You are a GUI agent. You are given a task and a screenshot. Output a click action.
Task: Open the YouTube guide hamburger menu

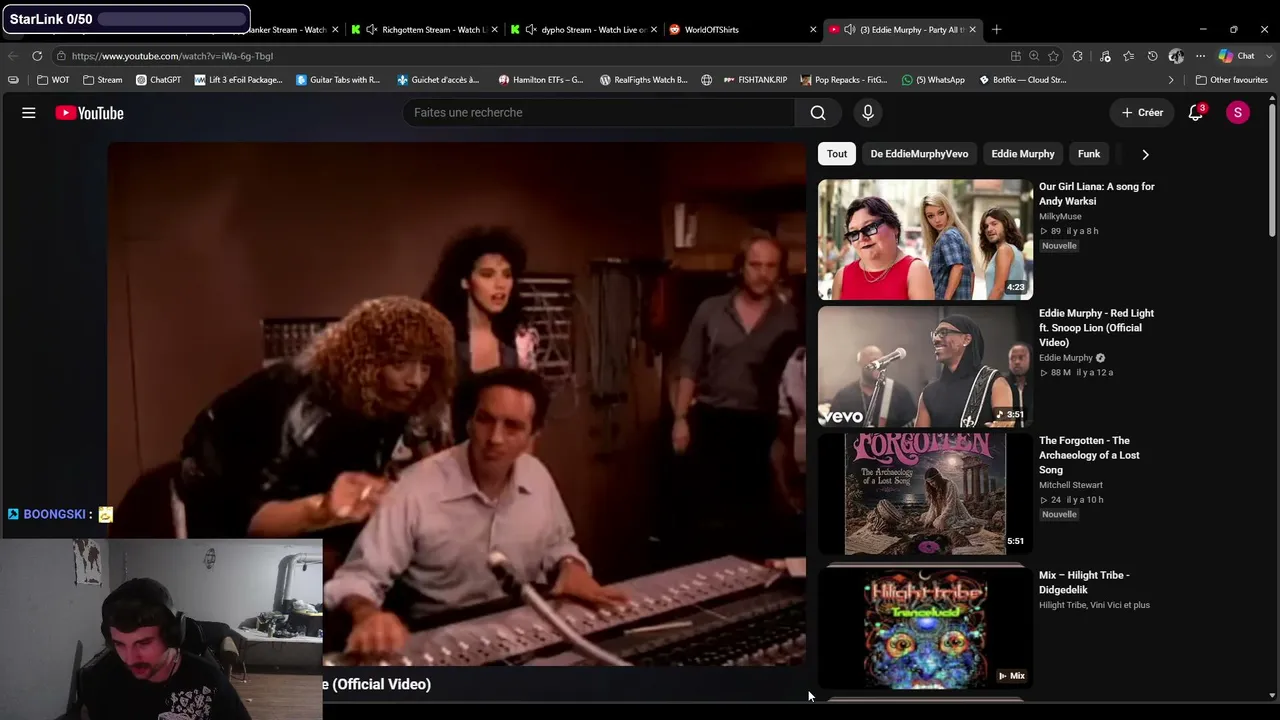pos(29,113)
